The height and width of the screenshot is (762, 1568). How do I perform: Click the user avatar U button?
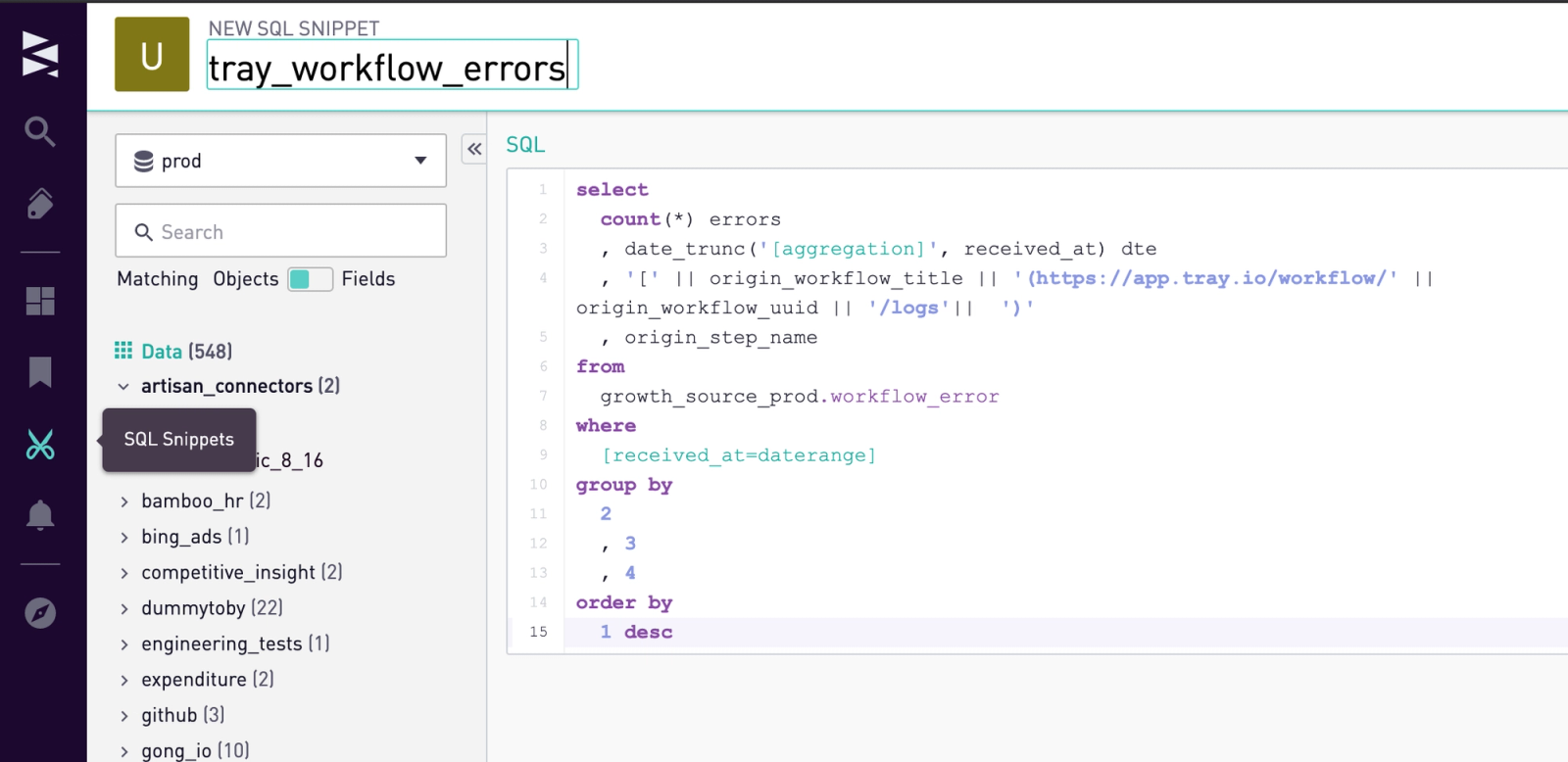point(152,55)
